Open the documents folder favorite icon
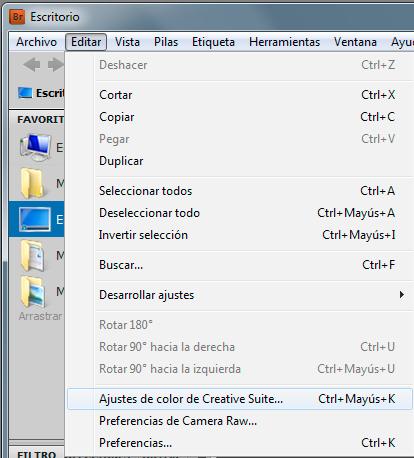 pyautogui.click(x=33, y=255)
